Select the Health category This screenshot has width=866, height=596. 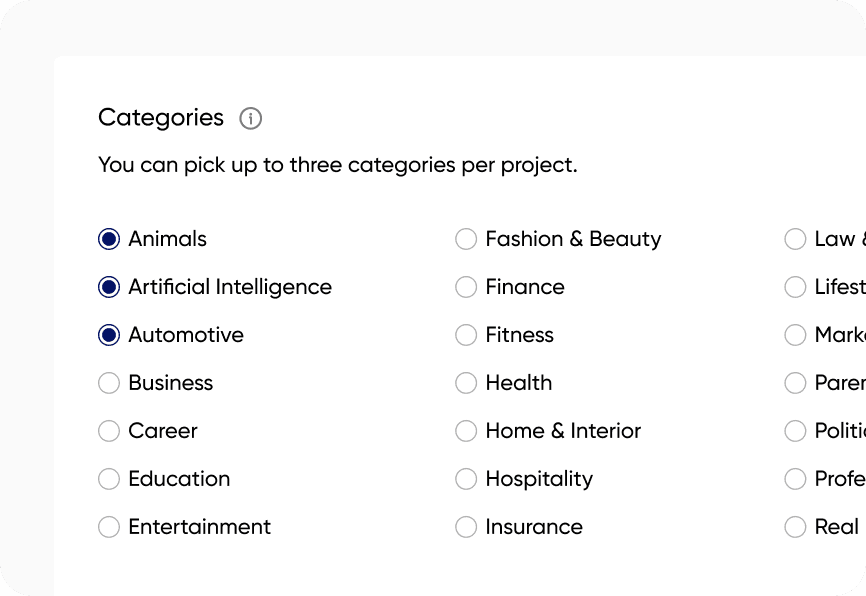[466, 383]
